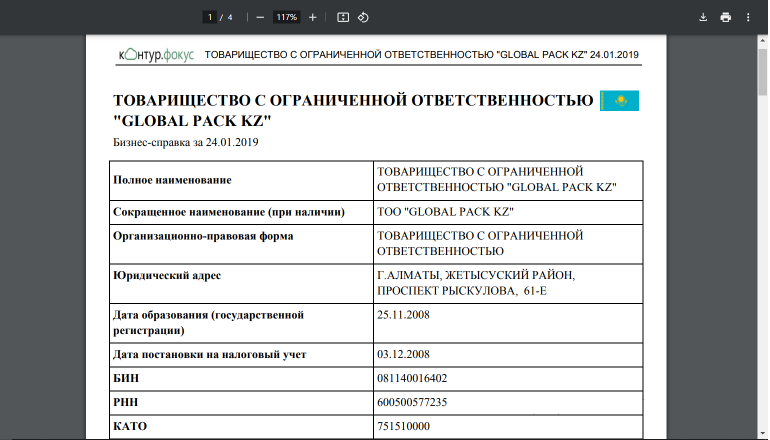Click 'Бизнес-справка за 24.01.2019' subtitle
770x440 pixels.
click(x=186, y=142)
